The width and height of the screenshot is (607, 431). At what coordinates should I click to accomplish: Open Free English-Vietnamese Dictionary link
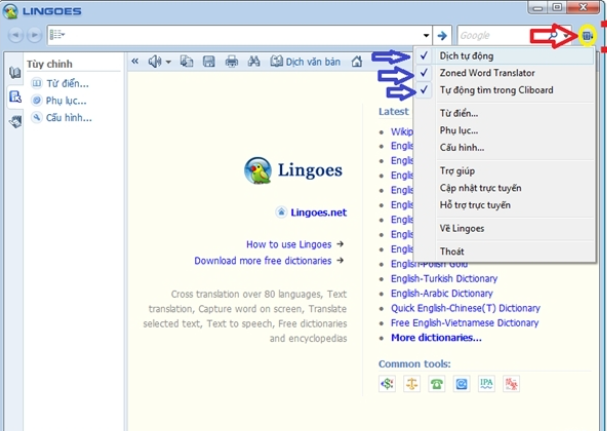tap(465, 323)
